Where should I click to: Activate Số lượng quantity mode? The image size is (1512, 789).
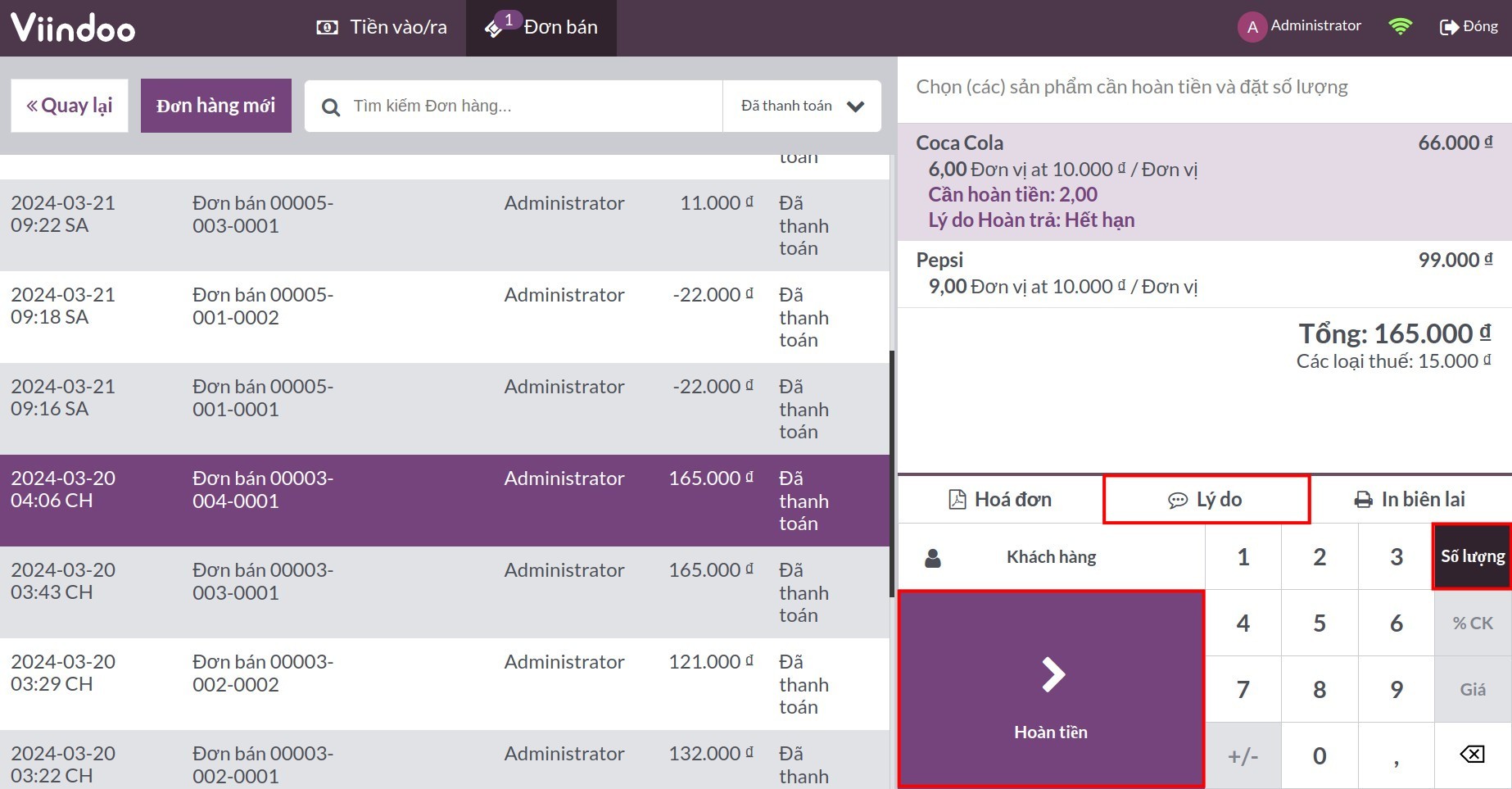click(x=1472, y=557)
